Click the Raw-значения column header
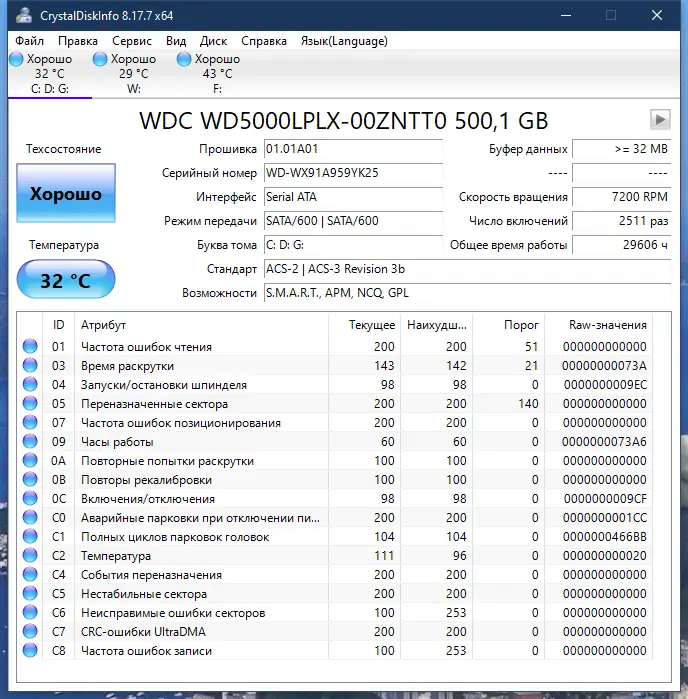The height and width of the screenshot is (699, 688). point(599,325)
